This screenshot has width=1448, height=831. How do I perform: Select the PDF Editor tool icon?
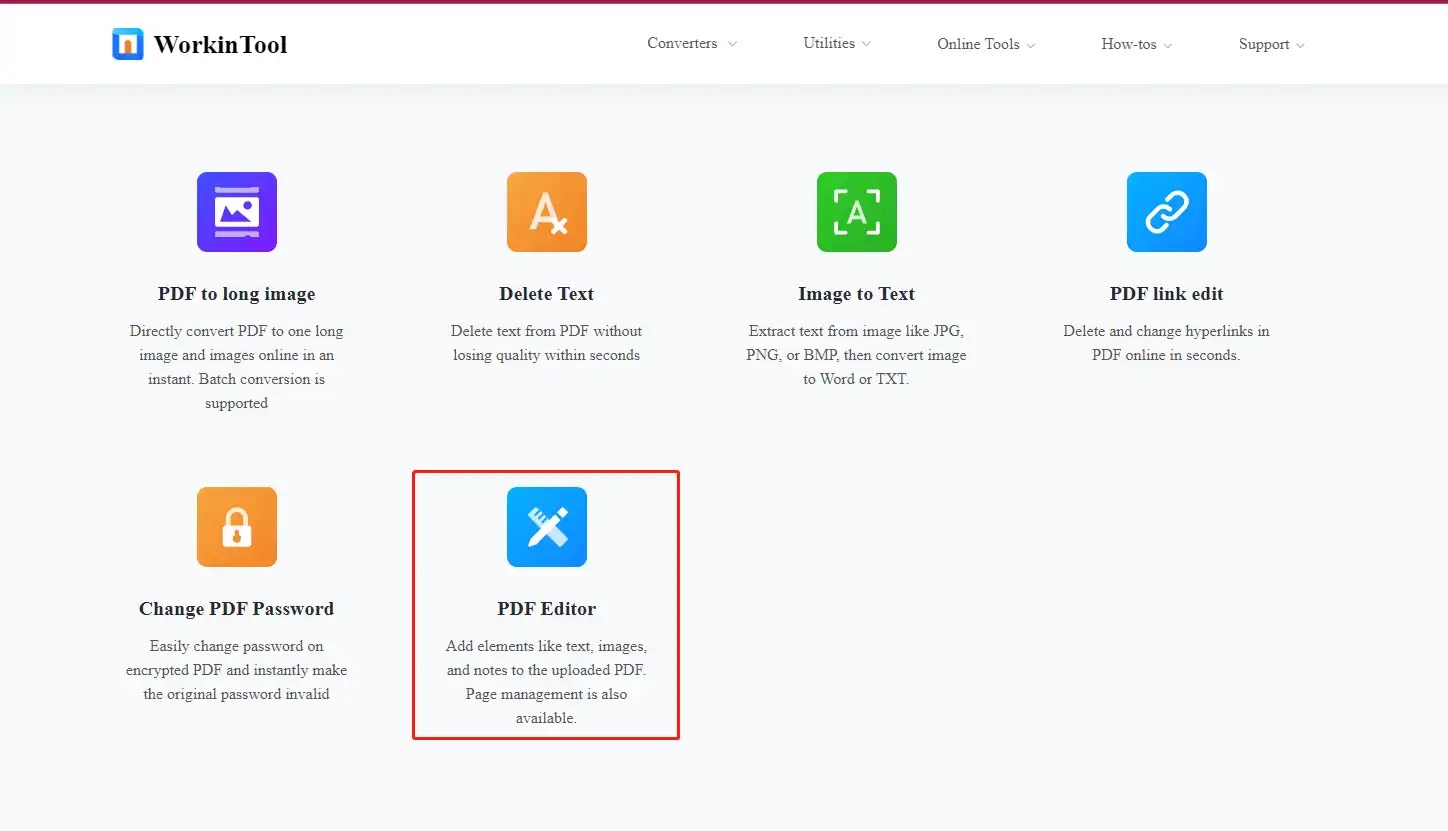point(546,527)
